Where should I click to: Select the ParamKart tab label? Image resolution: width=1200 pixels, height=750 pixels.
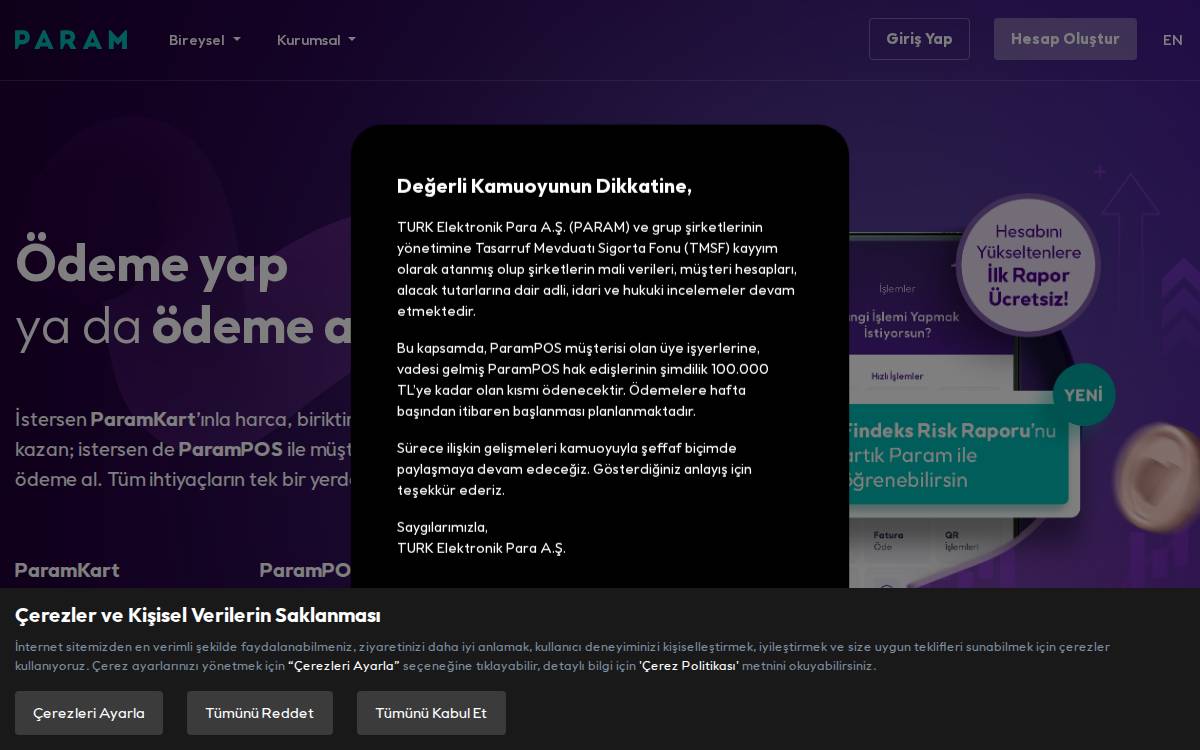coord(67,570)
